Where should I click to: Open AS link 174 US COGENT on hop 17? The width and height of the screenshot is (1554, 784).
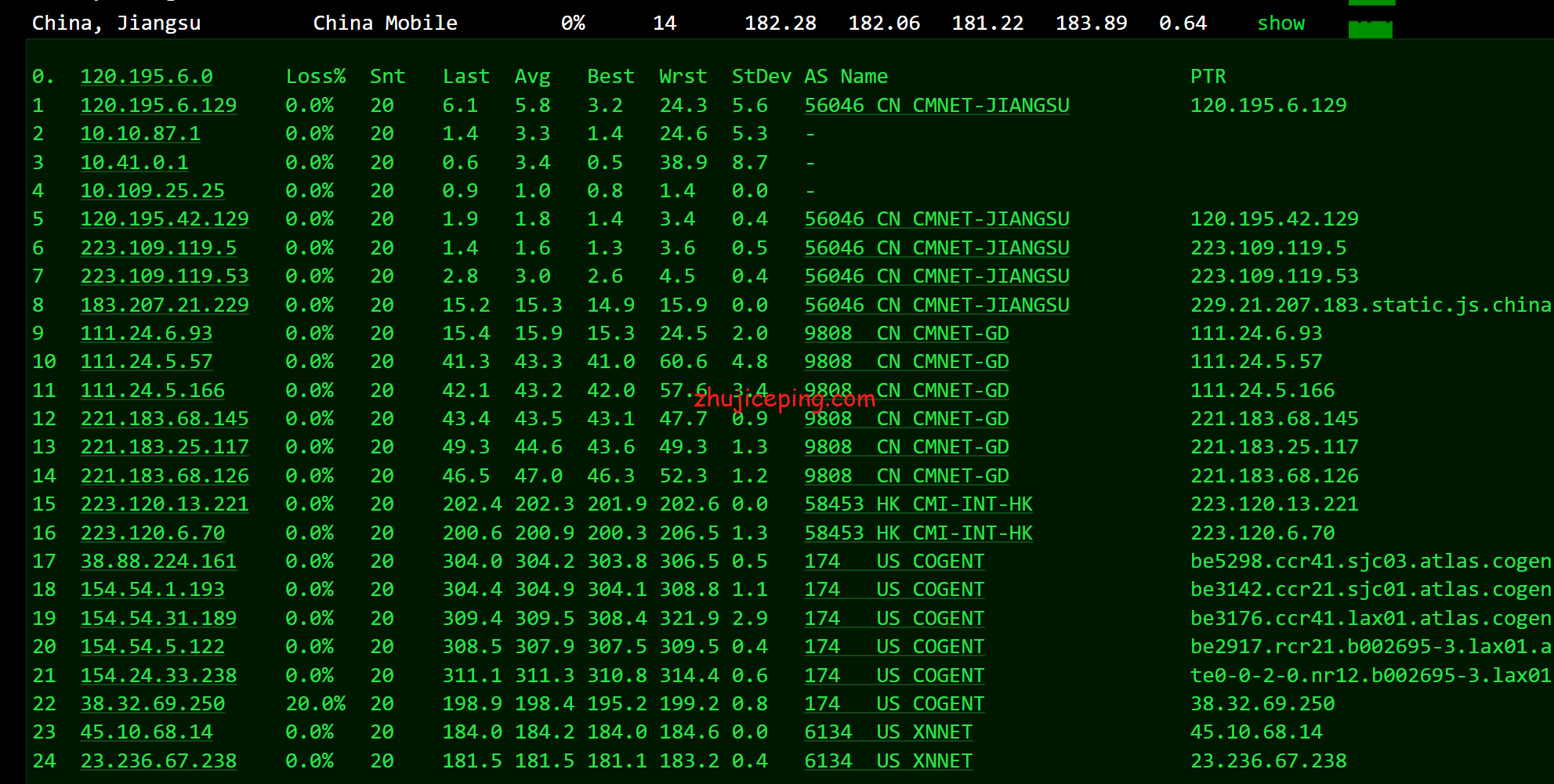pyautogui.click(x=894, y=562)
